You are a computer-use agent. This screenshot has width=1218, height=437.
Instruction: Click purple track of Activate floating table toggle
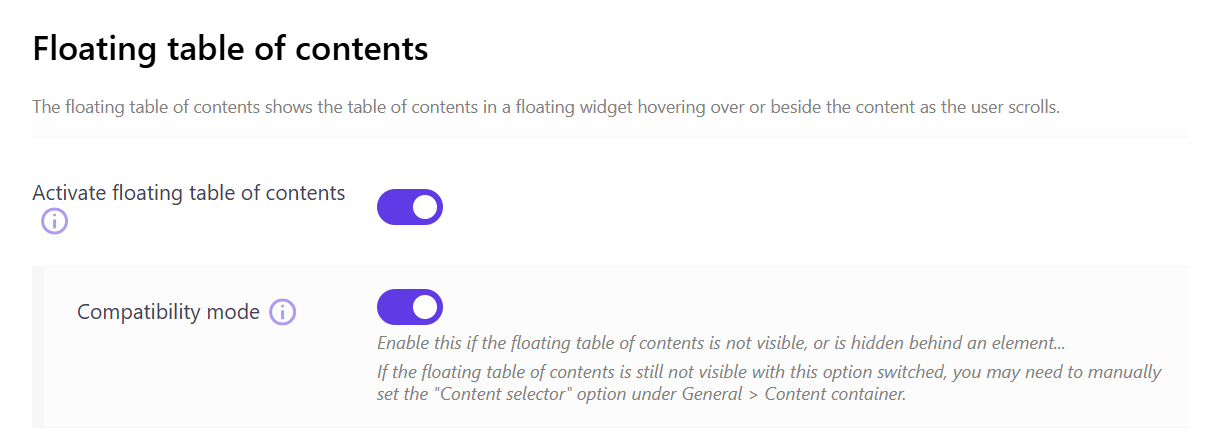[x=393, y=207]
